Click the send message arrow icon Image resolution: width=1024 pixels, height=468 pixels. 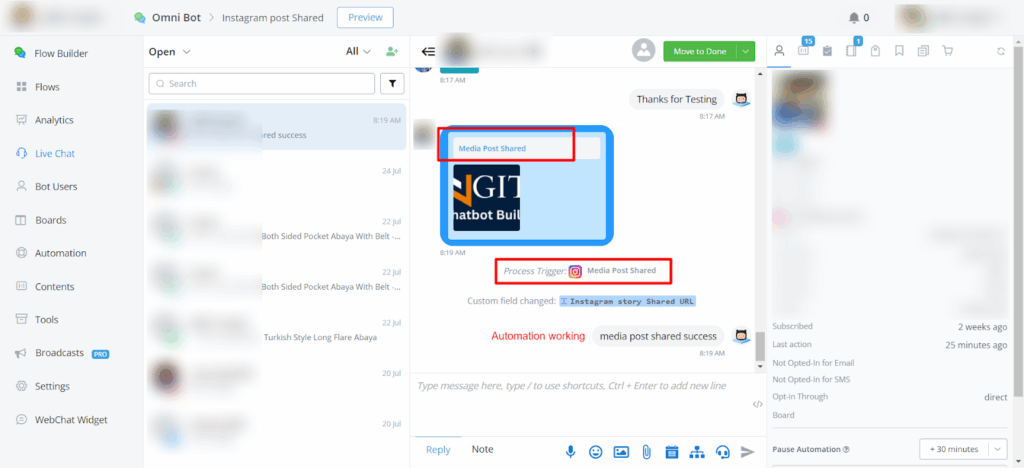coord(747,451)
